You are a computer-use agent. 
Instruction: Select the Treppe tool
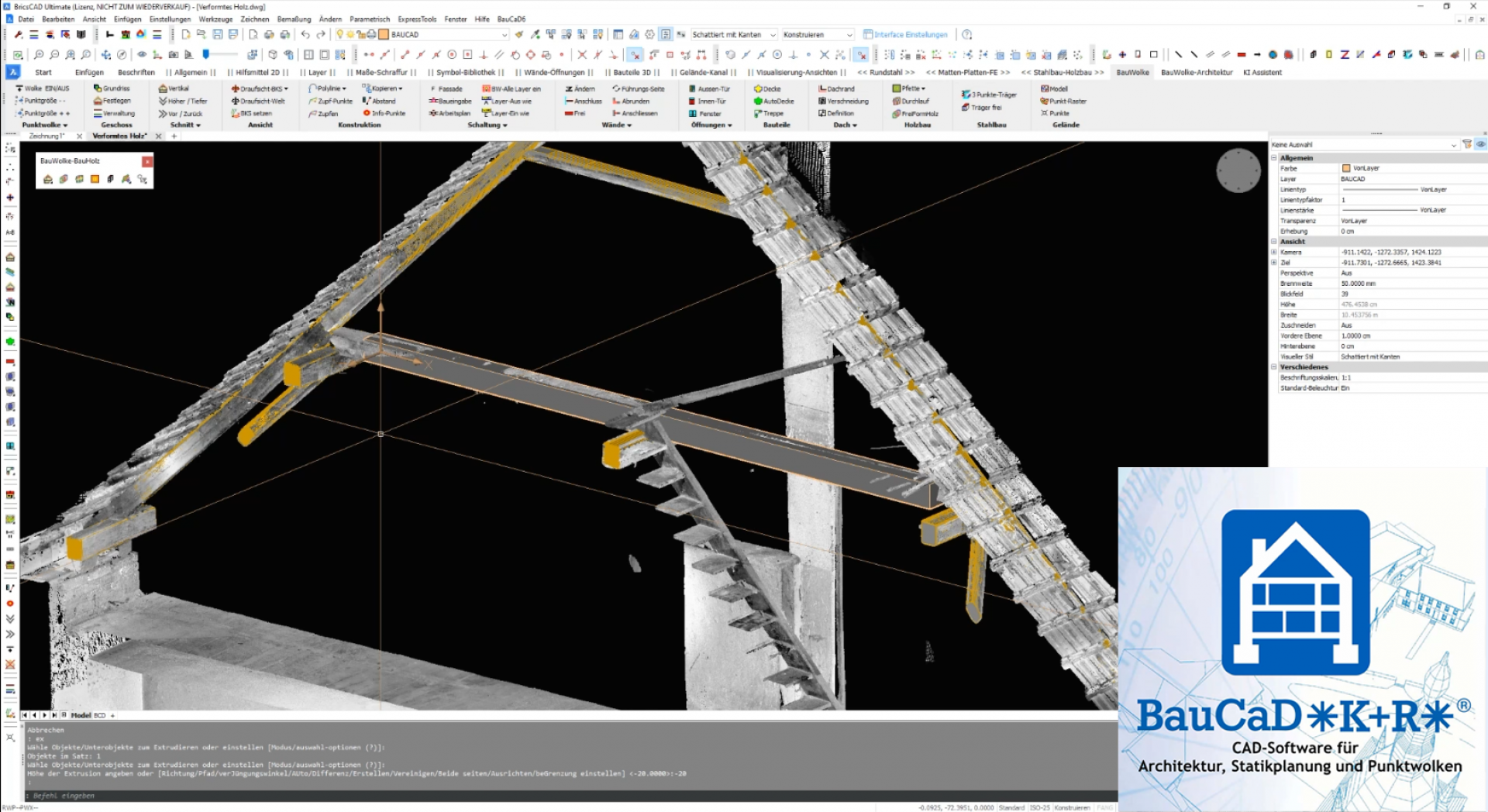tap(769, 113)
